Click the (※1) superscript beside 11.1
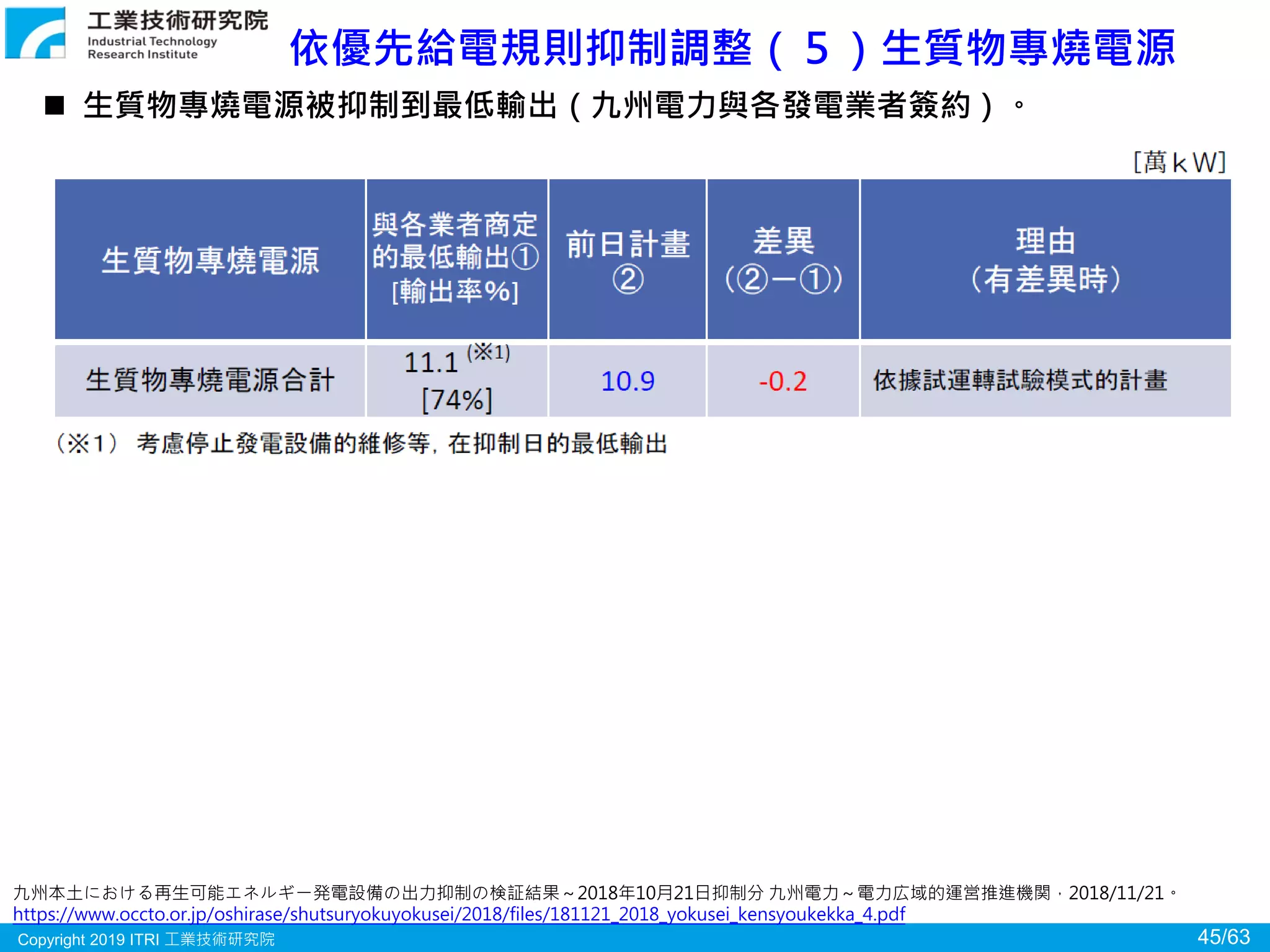Image resolution: width=1270 pixels, height=952 pixels. (489, 353)
